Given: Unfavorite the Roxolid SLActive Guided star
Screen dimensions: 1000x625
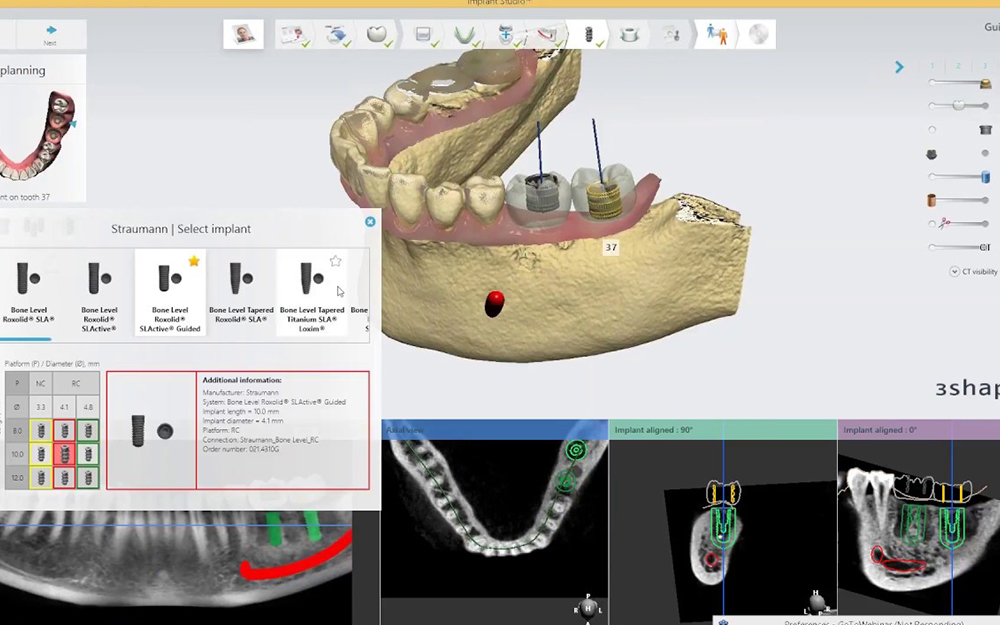Looking at the screenshot, I should pos(194,261).
